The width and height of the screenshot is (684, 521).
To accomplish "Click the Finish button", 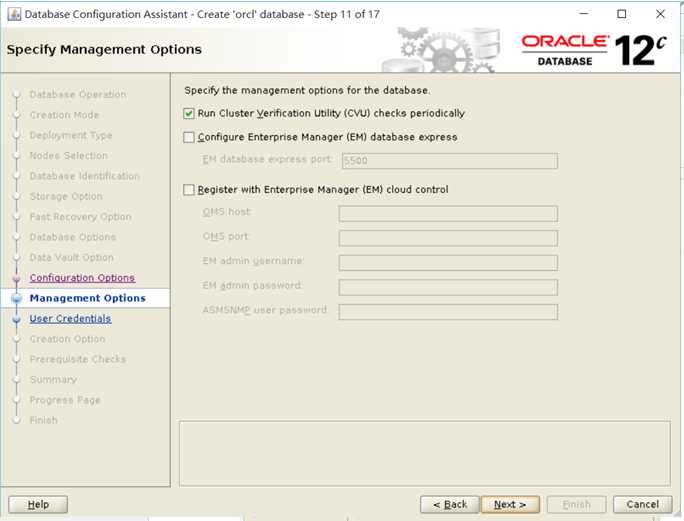I will pyautogui.click(x=576, y=504).
